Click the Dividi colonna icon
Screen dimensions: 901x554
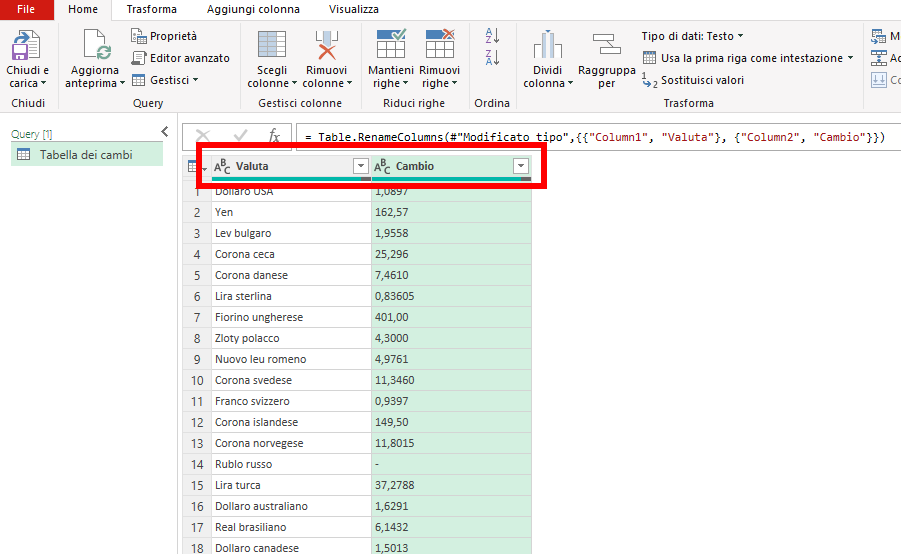[548, 45]
